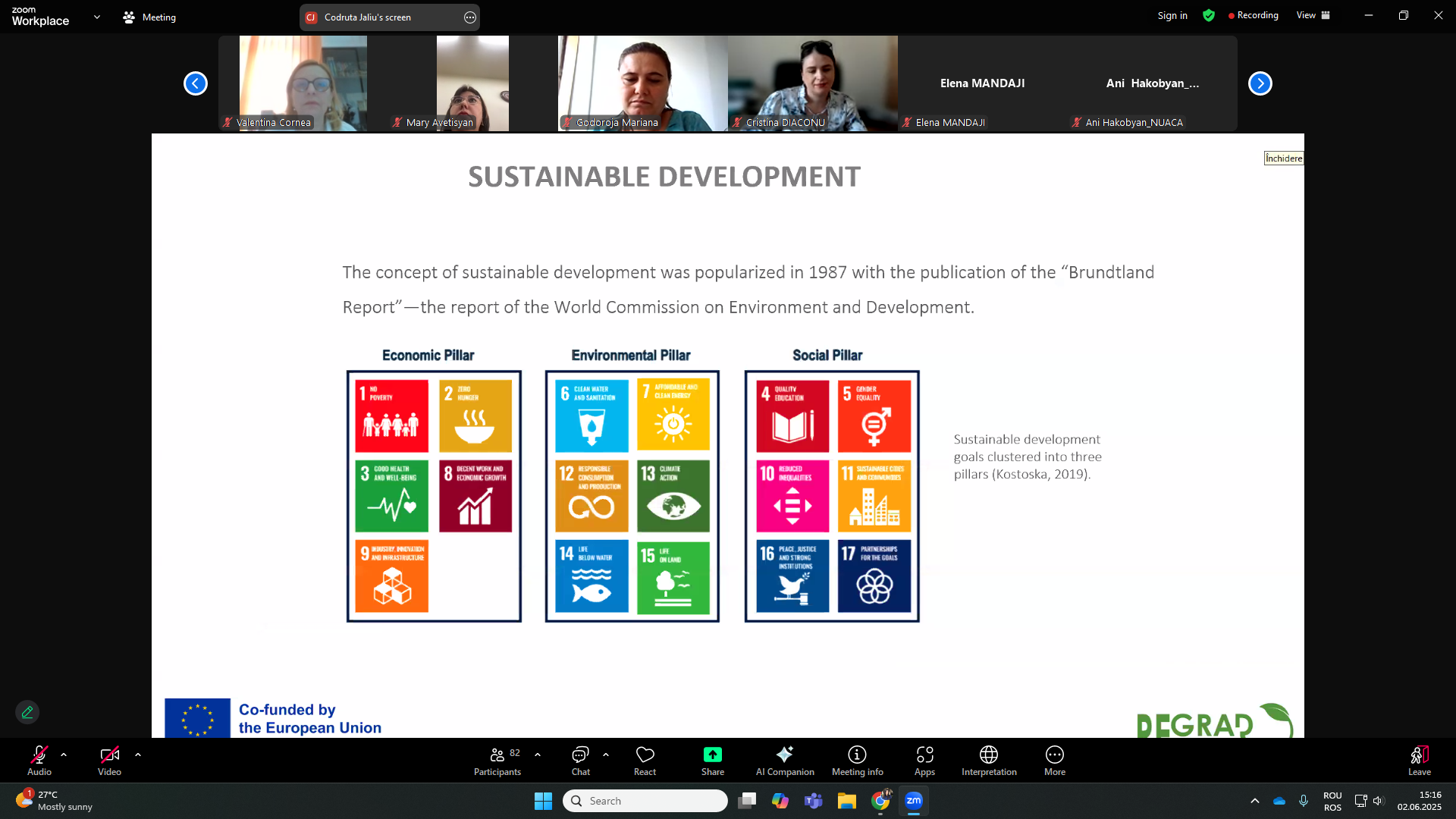Open the Chat panel

(580, 761)
